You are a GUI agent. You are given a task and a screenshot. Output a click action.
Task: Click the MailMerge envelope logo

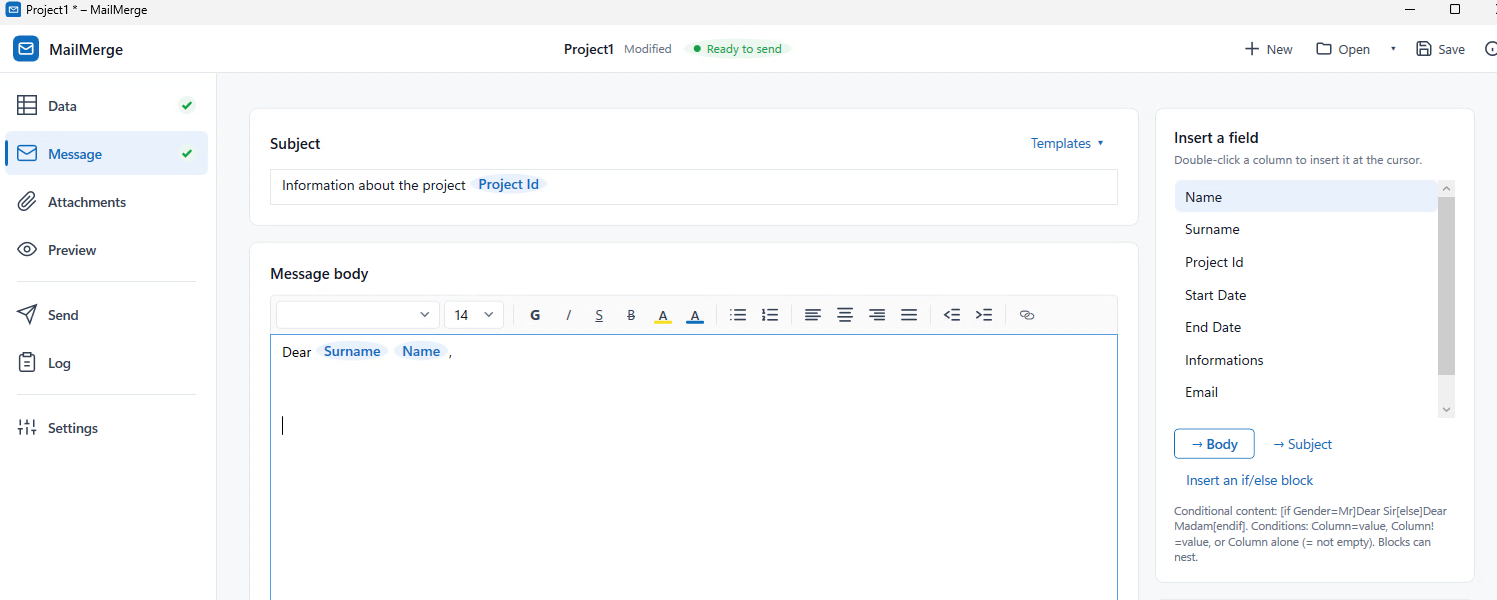(x=26, y=49)
